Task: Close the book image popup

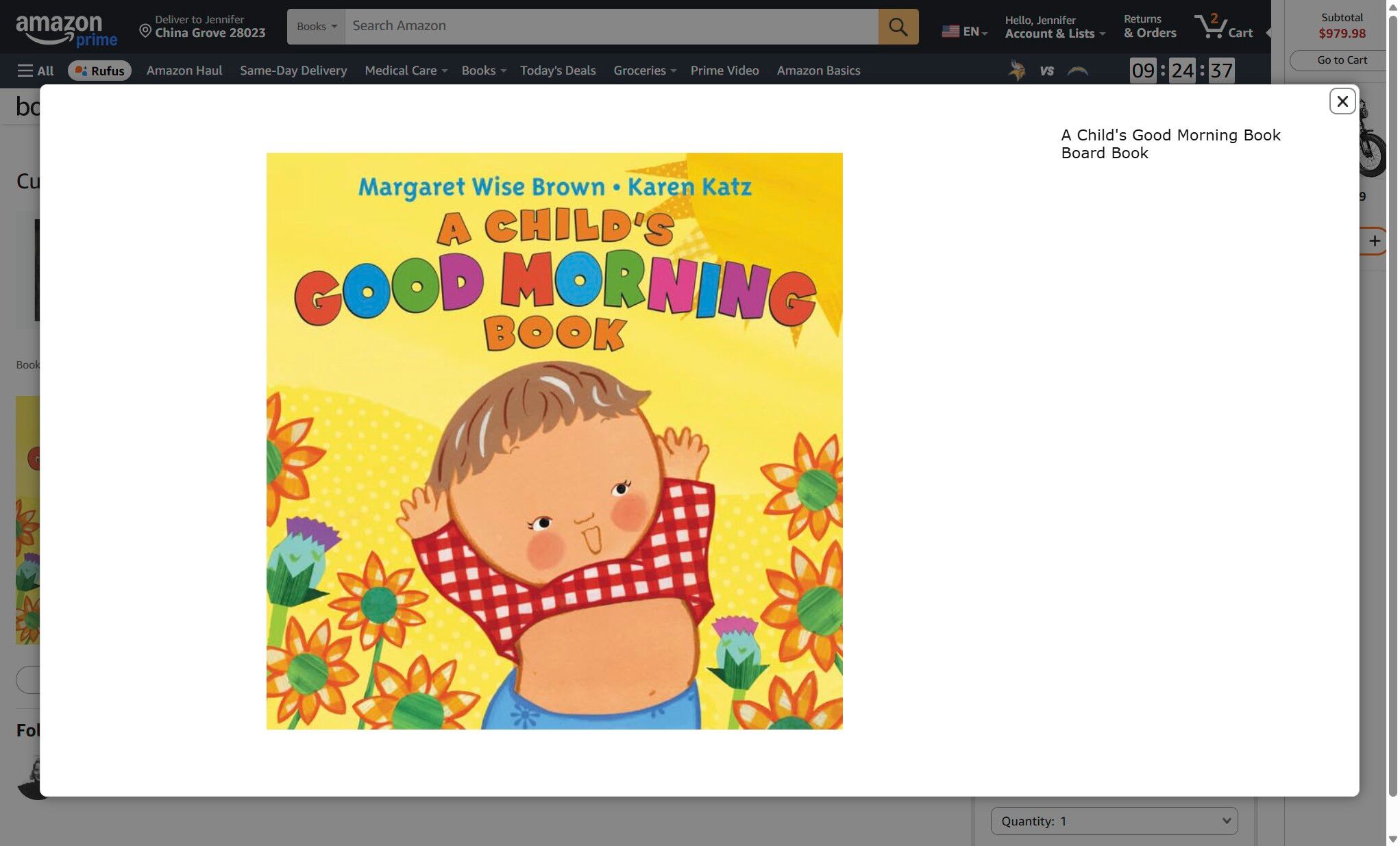Action: [x=1342, y=101]
